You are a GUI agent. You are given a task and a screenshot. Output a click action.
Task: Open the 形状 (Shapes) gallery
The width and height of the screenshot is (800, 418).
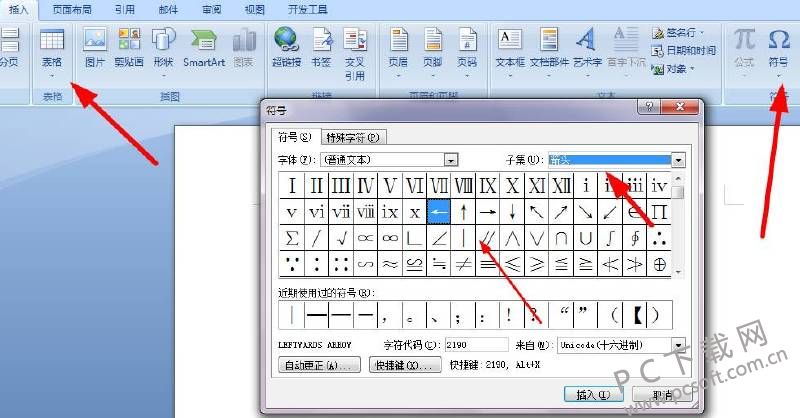[x=163, y=48]
